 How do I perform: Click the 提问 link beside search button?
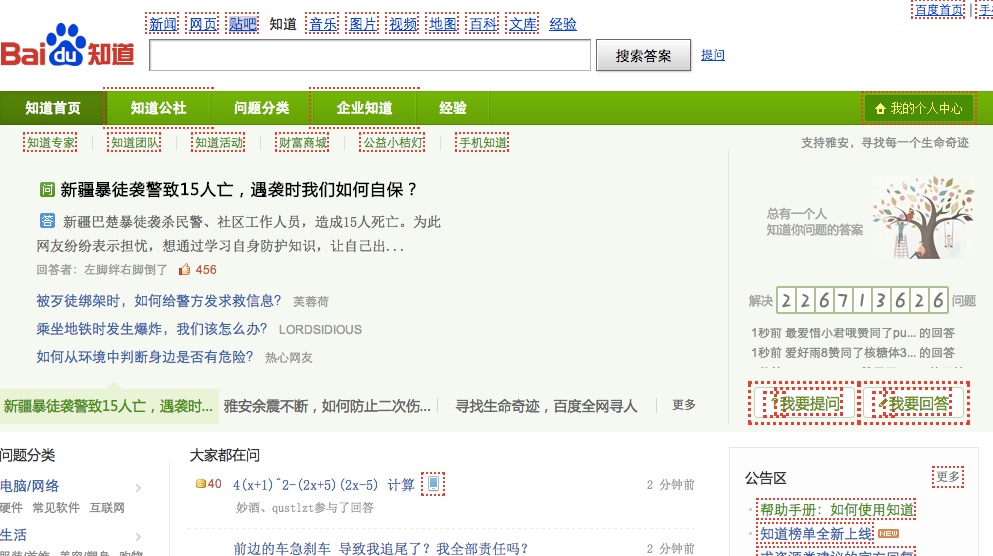(712, 55)
